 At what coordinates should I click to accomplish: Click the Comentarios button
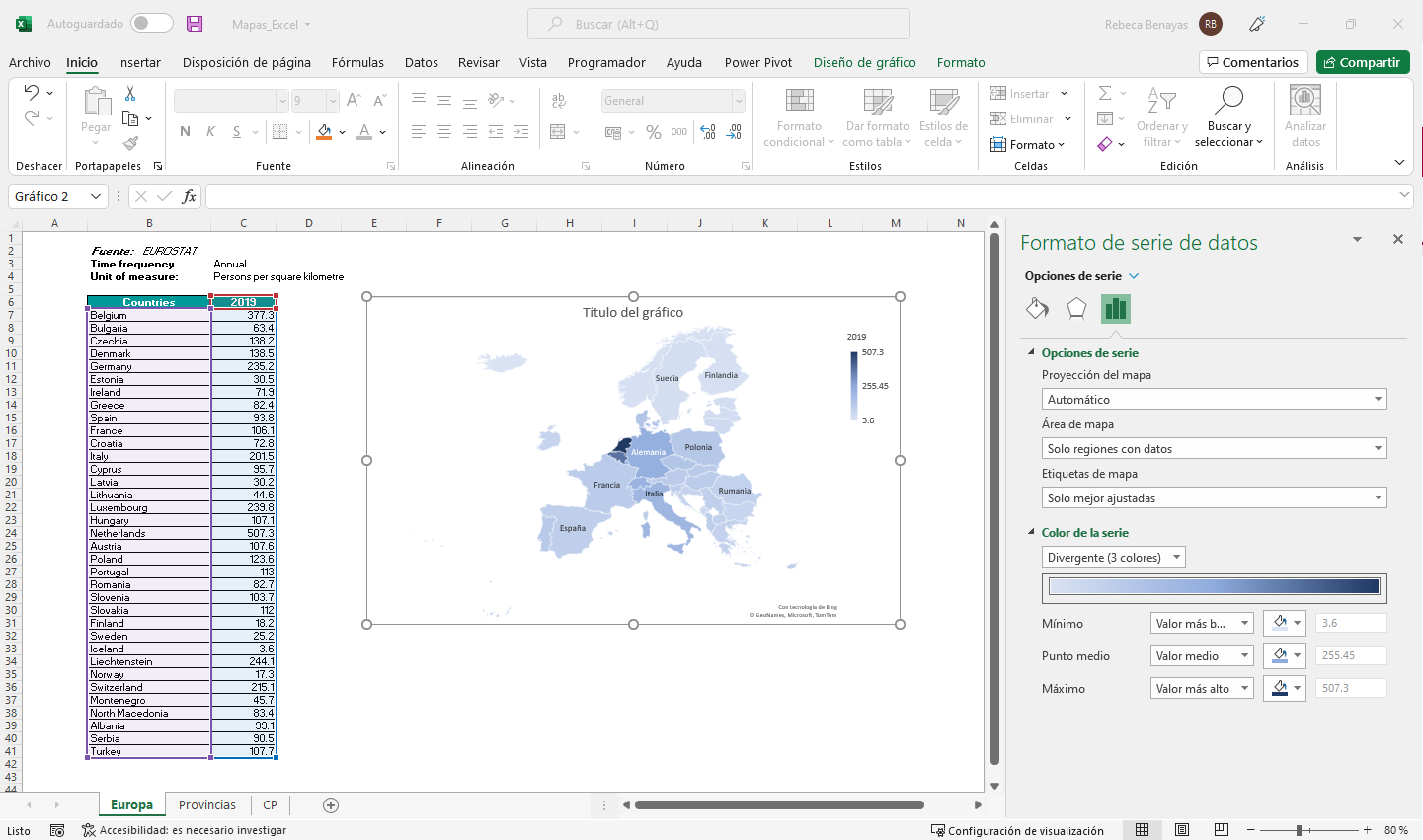tap(1252, 62)
